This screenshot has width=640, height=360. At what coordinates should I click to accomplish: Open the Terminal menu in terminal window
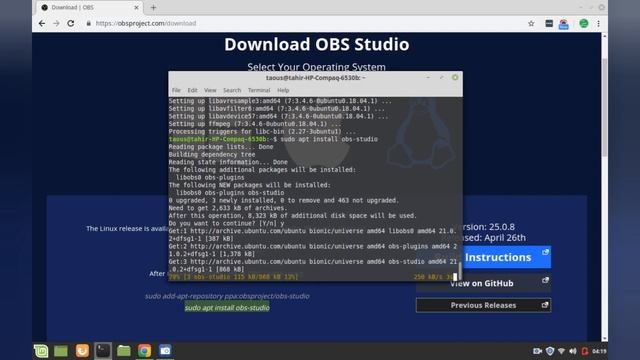click(259, 90)
